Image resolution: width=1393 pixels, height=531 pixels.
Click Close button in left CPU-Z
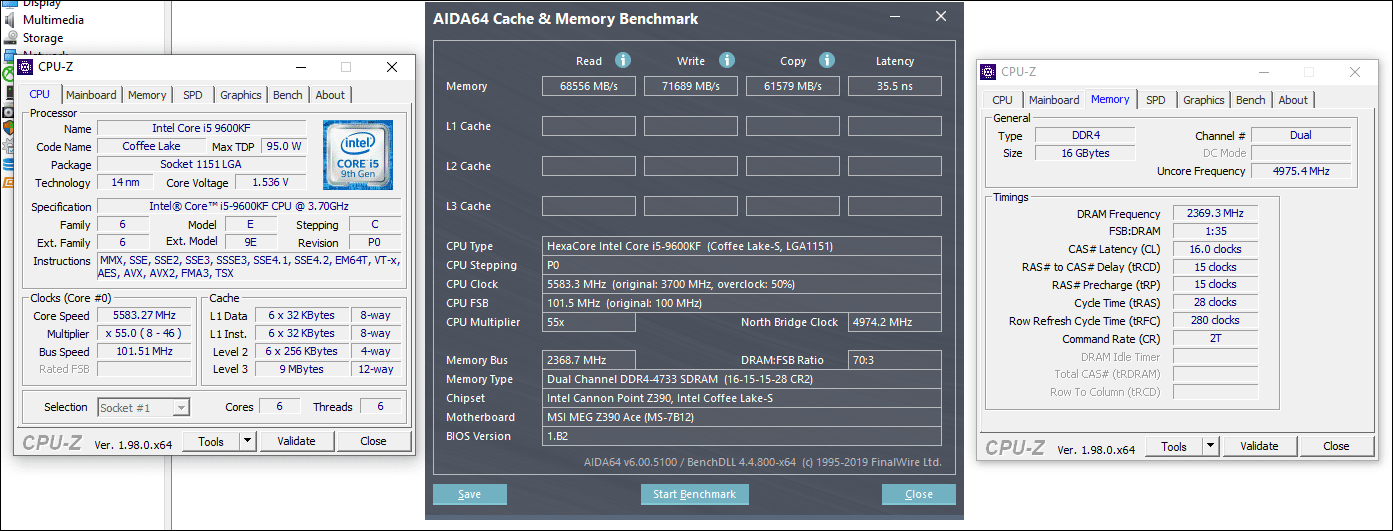[x=373, y=441]
